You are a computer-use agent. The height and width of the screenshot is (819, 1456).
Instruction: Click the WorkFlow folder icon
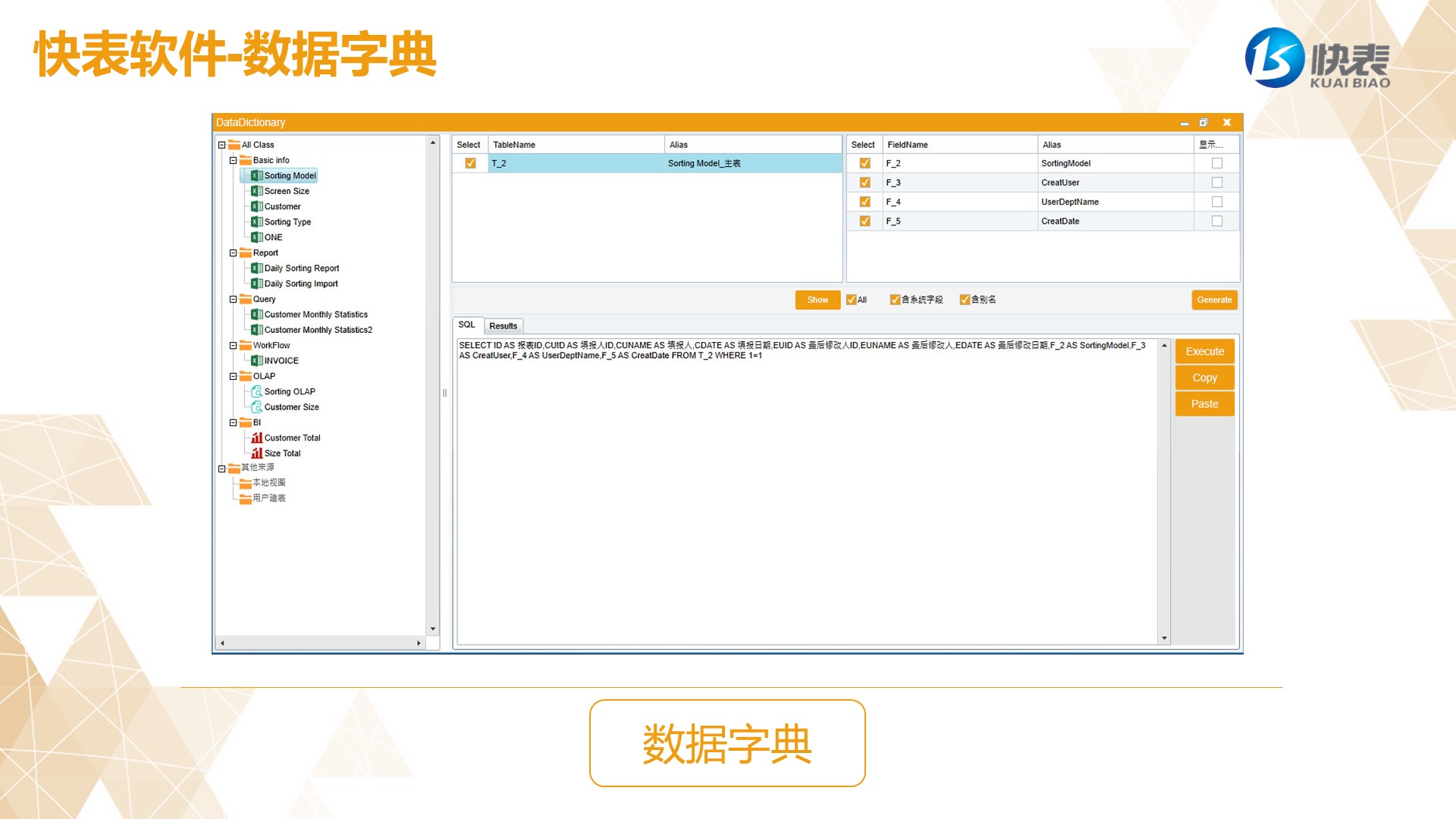coord(246,345)
